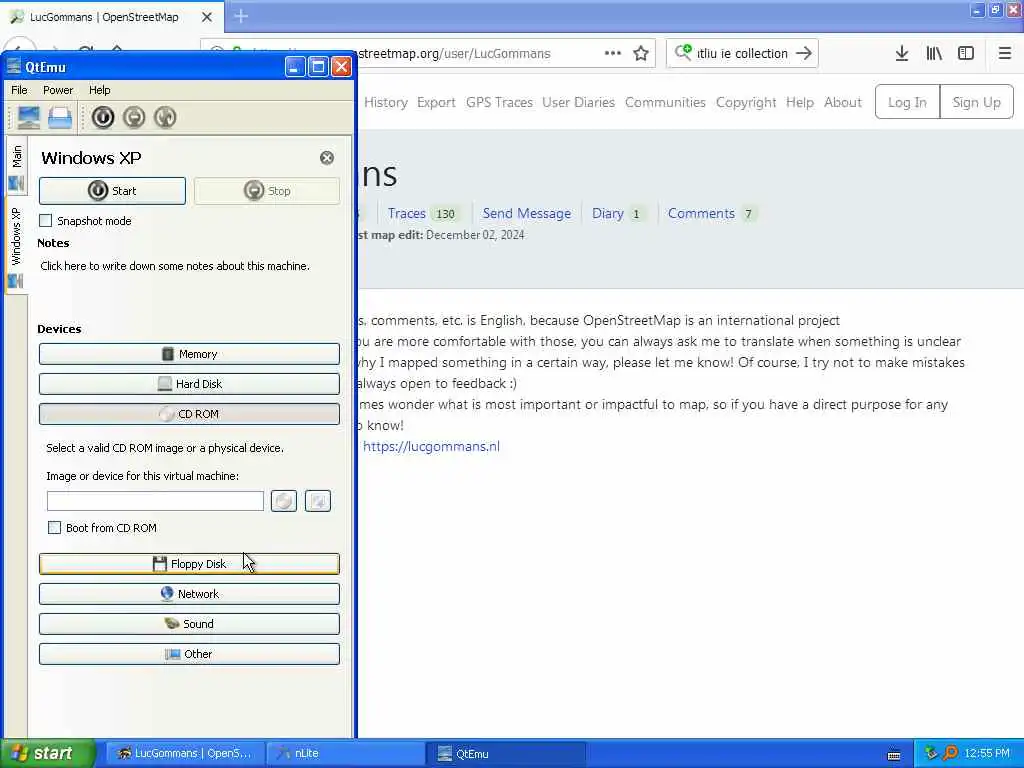
Task: Expand the Sound device section
Action: coord(189,624)
